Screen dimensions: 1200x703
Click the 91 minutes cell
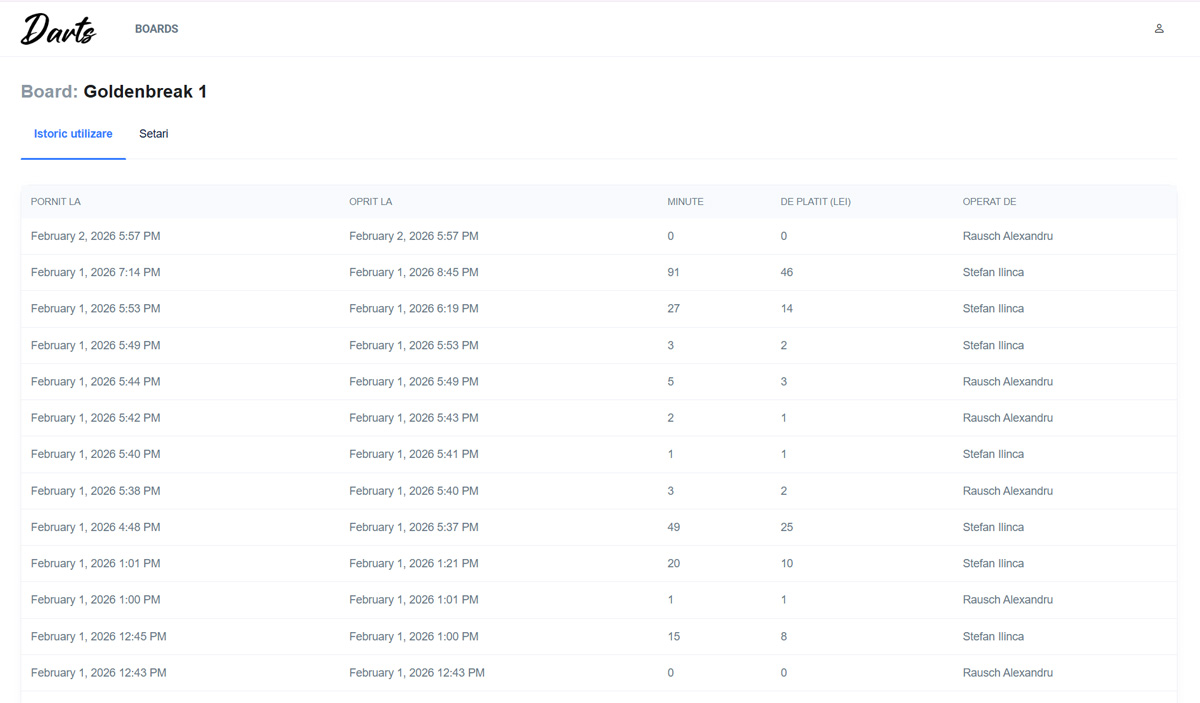tap(673, 272)
